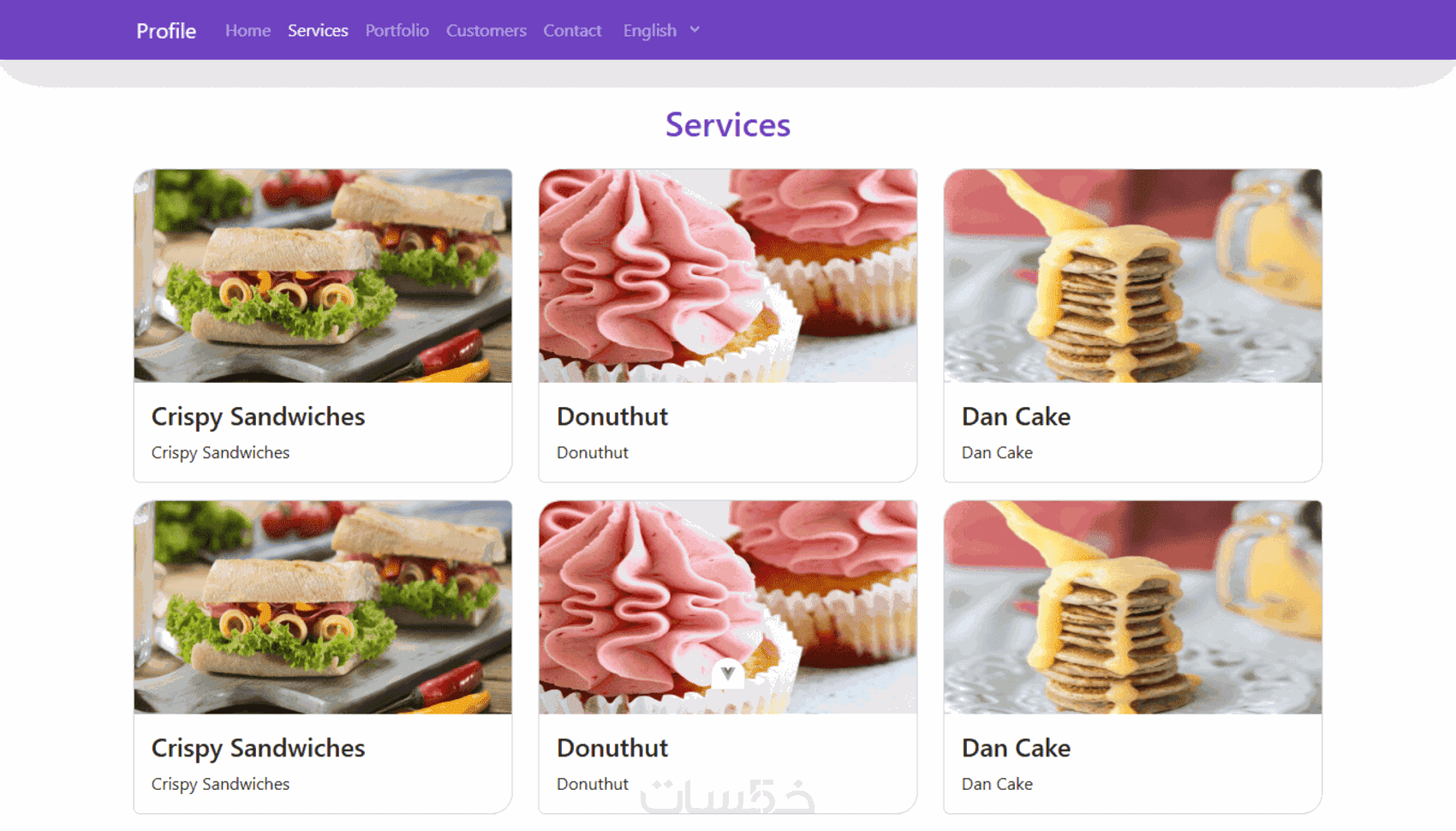Screen dimensions: 1456x831
Task: Select the Services navigation item
Action: [x=318, y=30]
